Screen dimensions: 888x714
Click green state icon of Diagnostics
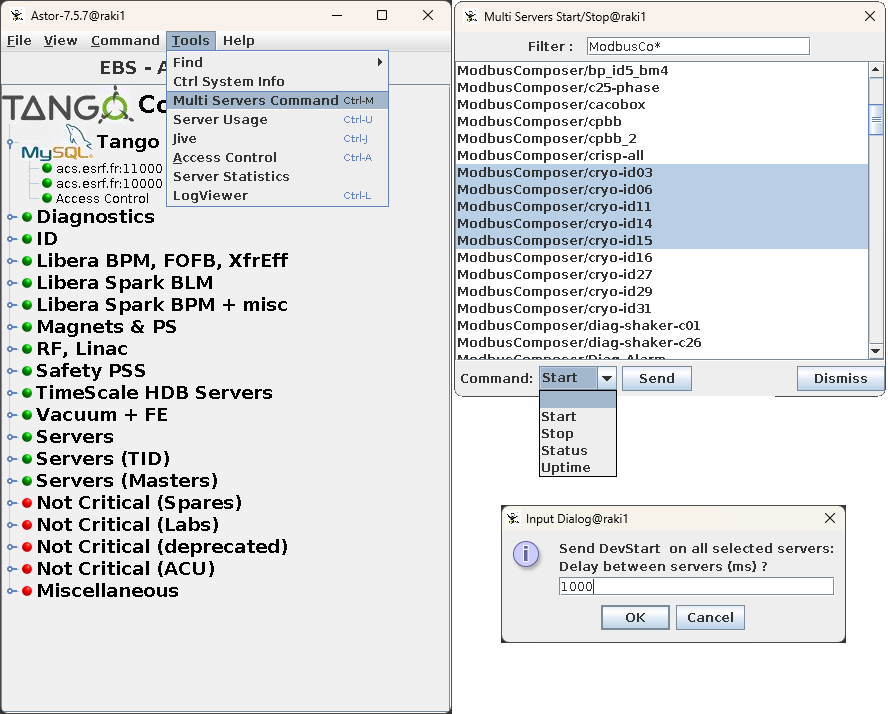point(27,217)
